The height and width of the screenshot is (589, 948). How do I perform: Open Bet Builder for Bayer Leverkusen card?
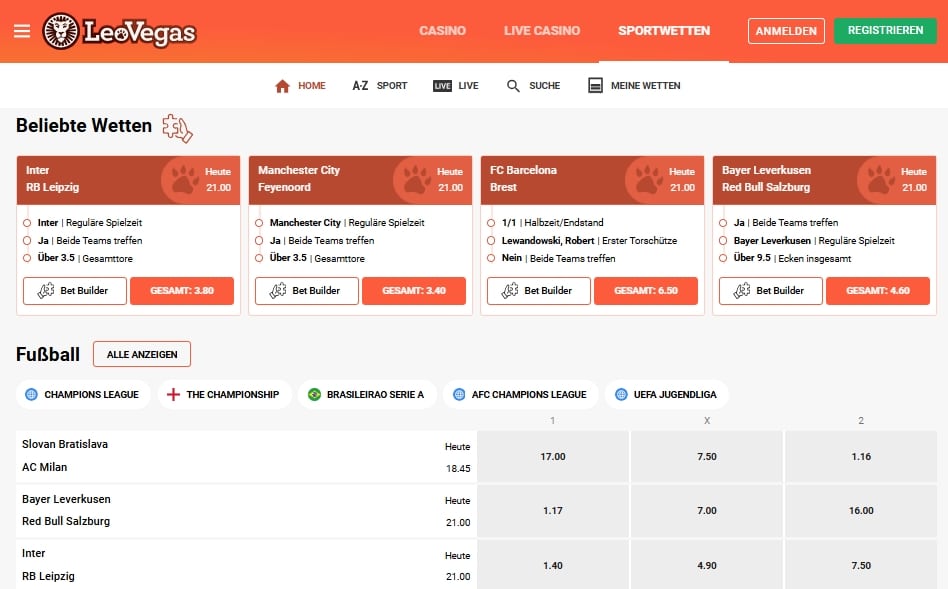771,291
